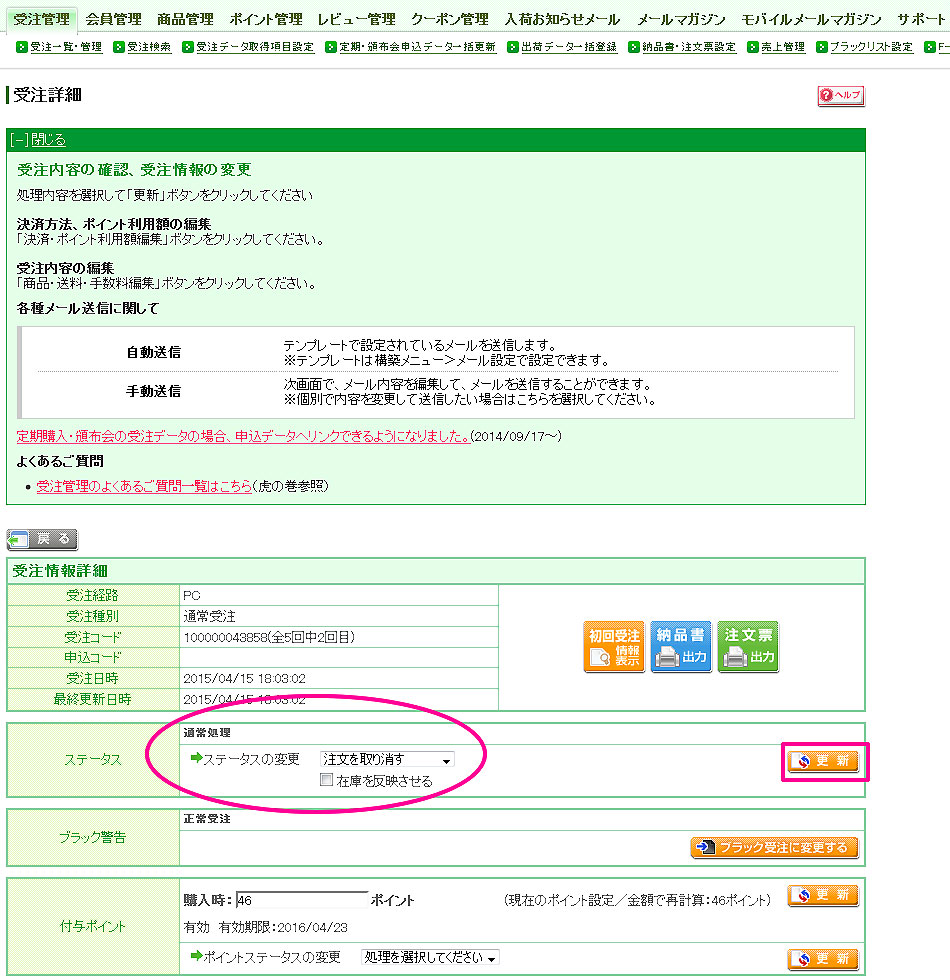Select the 通常処理 status text

pyautogui.click(x=207, y=732)
